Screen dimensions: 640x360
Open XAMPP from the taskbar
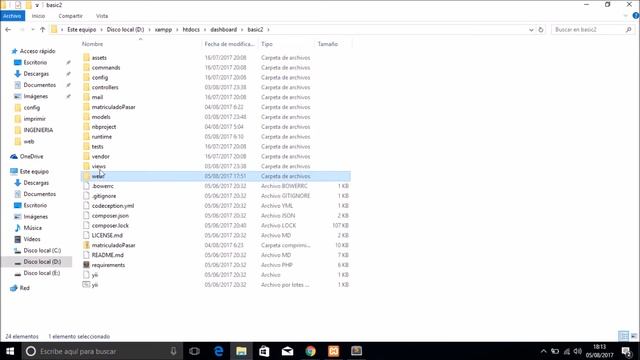333,351
